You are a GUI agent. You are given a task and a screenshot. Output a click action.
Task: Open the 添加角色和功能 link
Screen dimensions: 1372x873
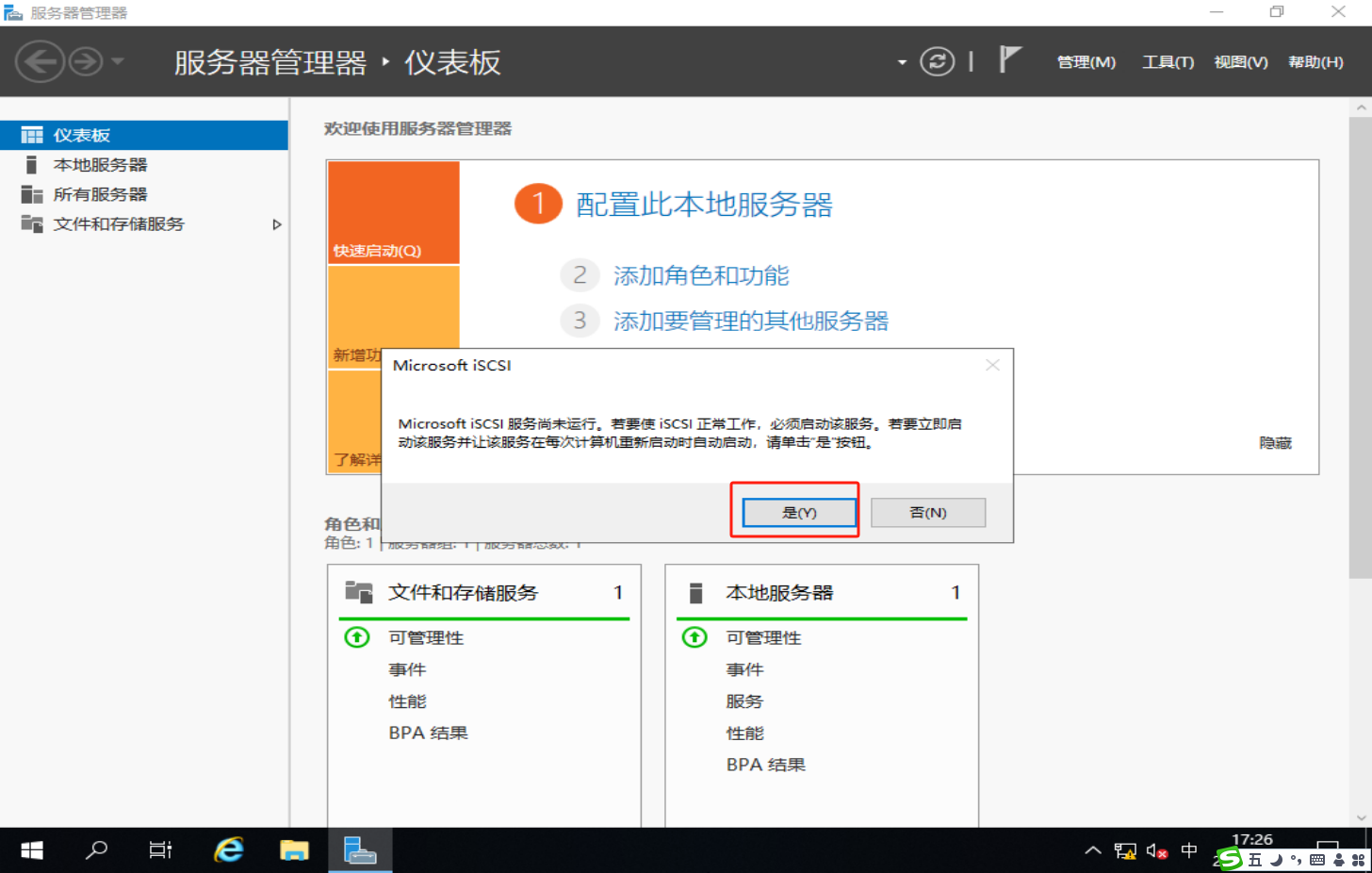point(701,275)
